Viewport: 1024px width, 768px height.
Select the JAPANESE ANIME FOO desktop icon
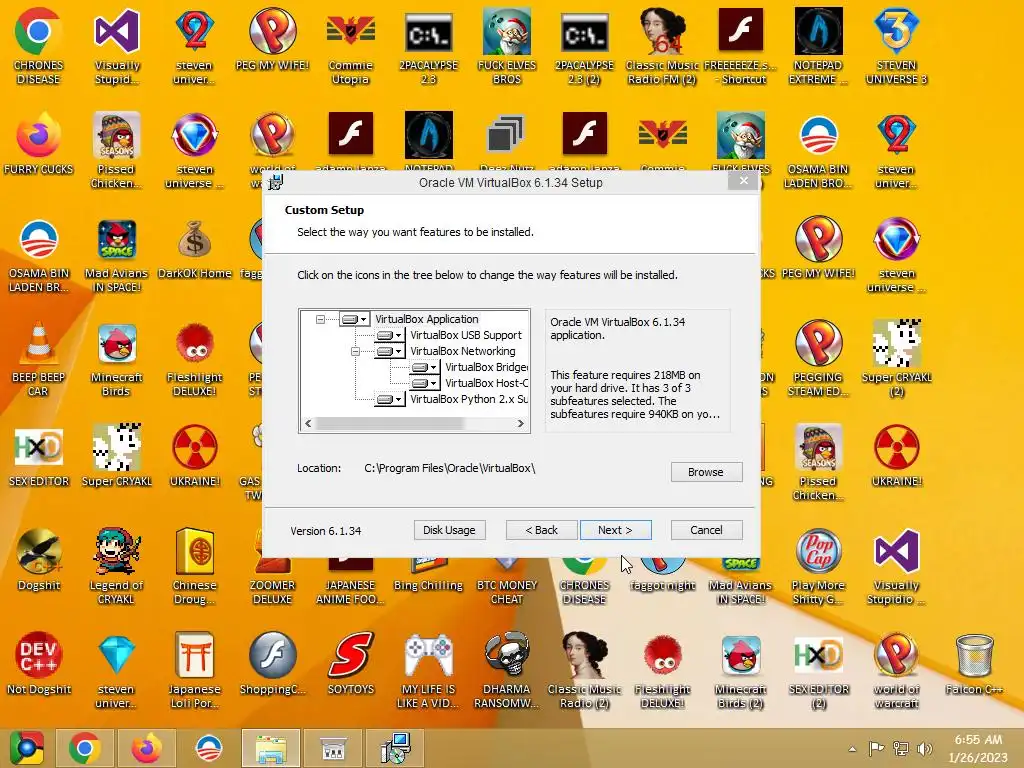click(351, 581)
